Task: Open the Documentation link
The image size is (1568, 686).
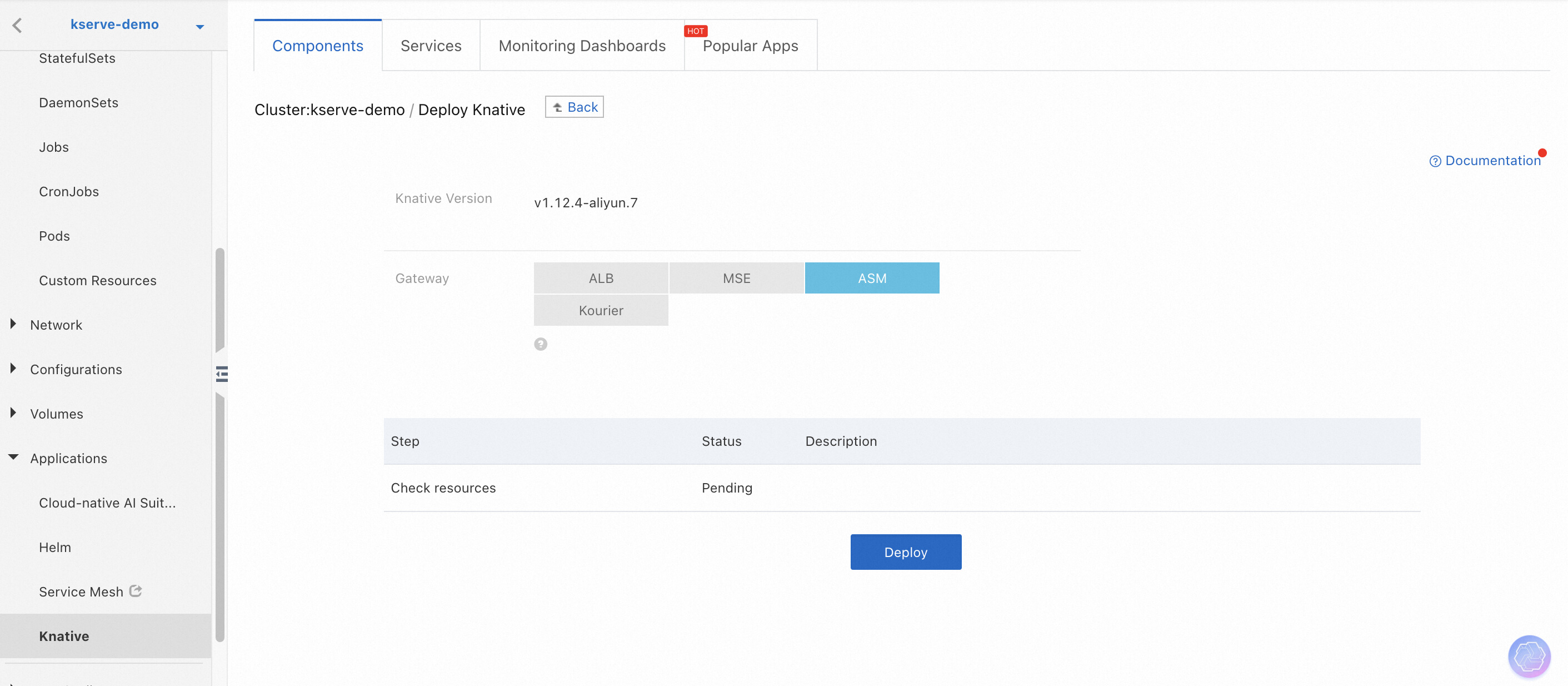Action: pyautogui.click(x=1492, y=161)
